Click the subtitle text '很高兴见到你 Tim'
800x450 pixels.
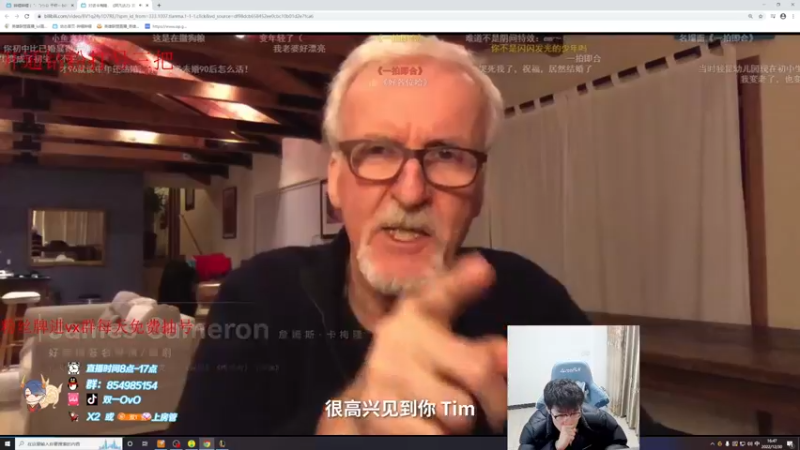pyautogui.click(x=399, y=409)
